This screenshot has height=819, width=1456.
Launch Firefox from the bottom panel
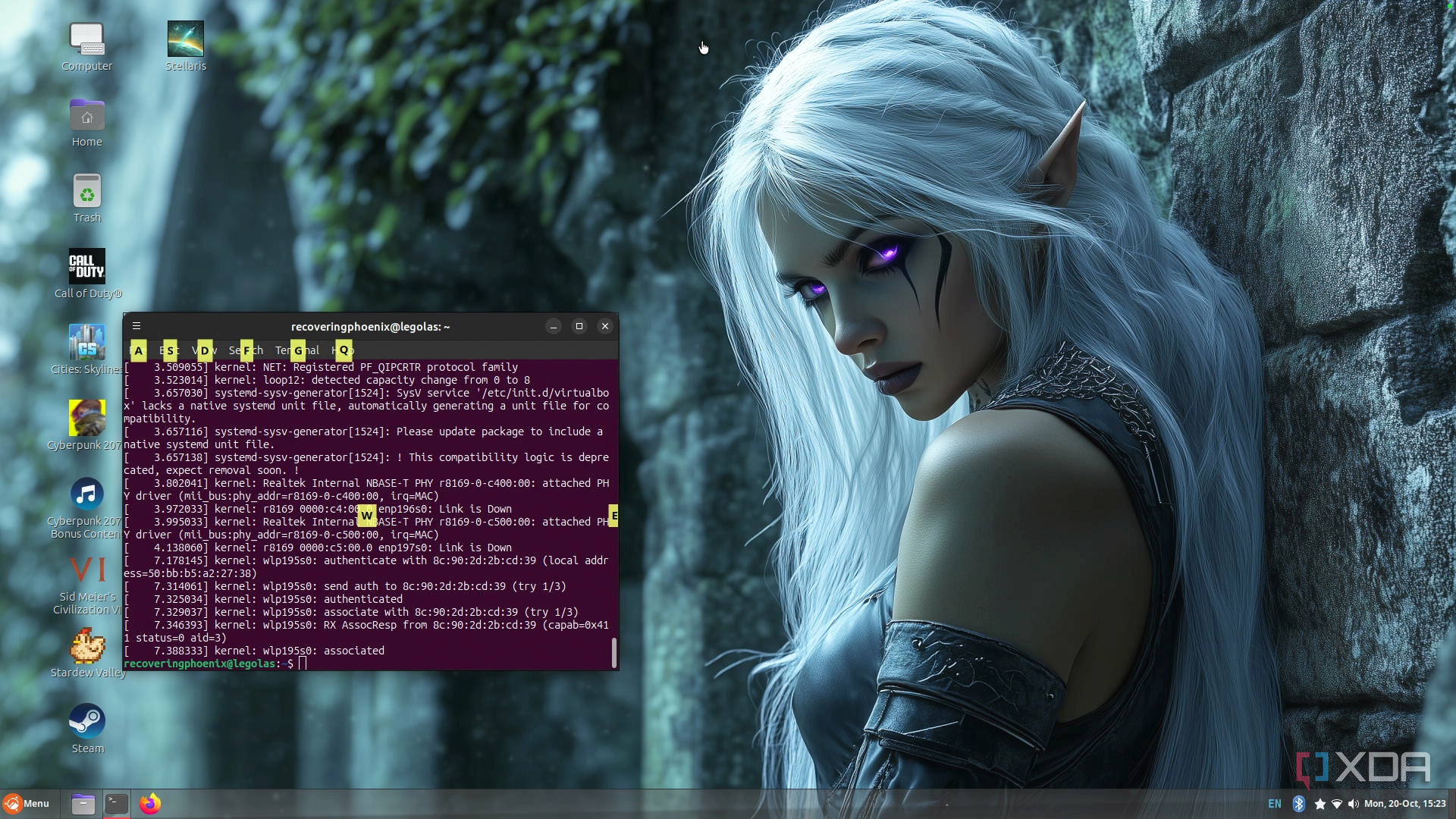[150, 804]
